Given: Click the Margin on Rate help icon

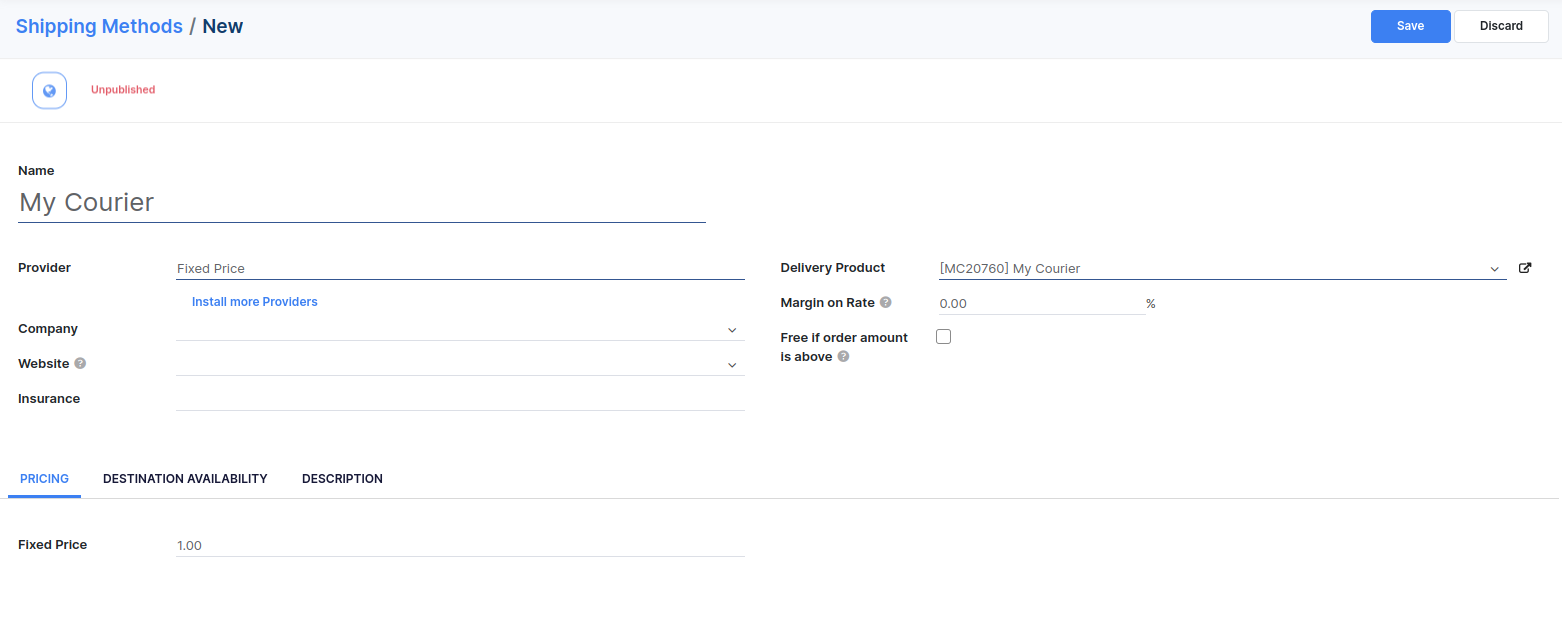Looking at the screenshot, I should pos(885,303).
